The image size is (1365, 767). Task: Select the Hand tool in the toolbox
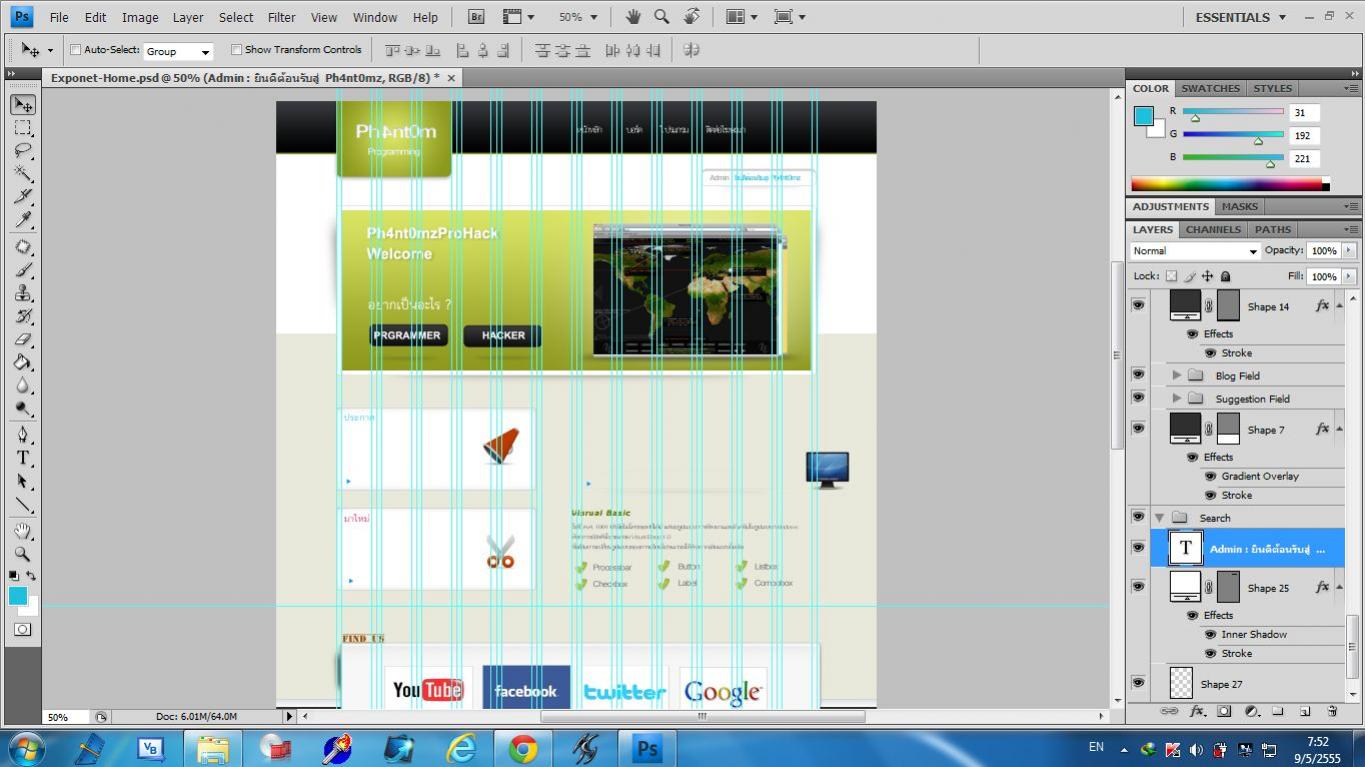[x=22, y=531]
